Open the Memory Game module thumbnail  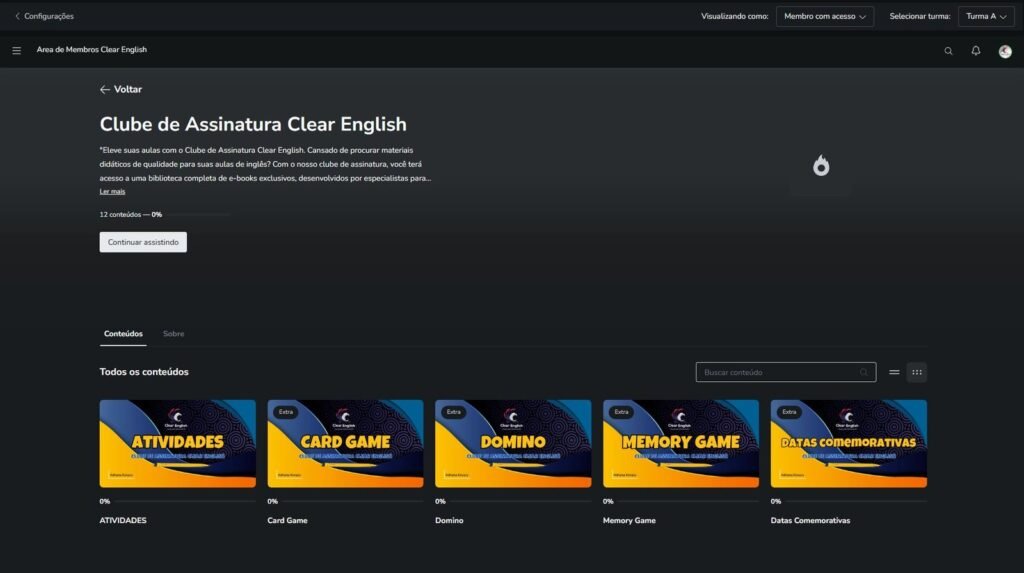(x=680, y=444)
